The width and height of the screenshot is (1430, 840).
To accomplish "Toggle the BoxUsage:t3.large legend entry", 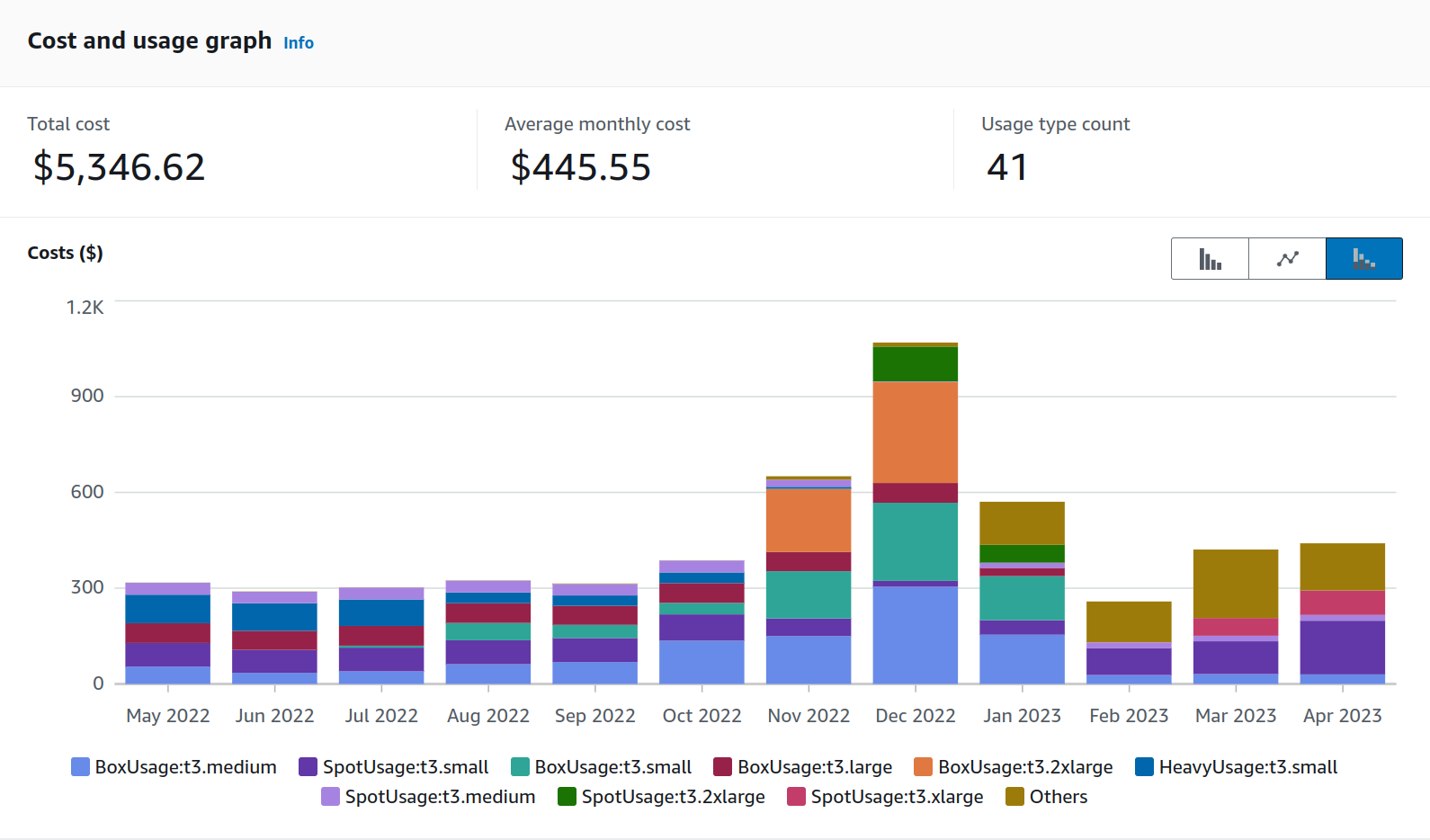I will 814,767.
